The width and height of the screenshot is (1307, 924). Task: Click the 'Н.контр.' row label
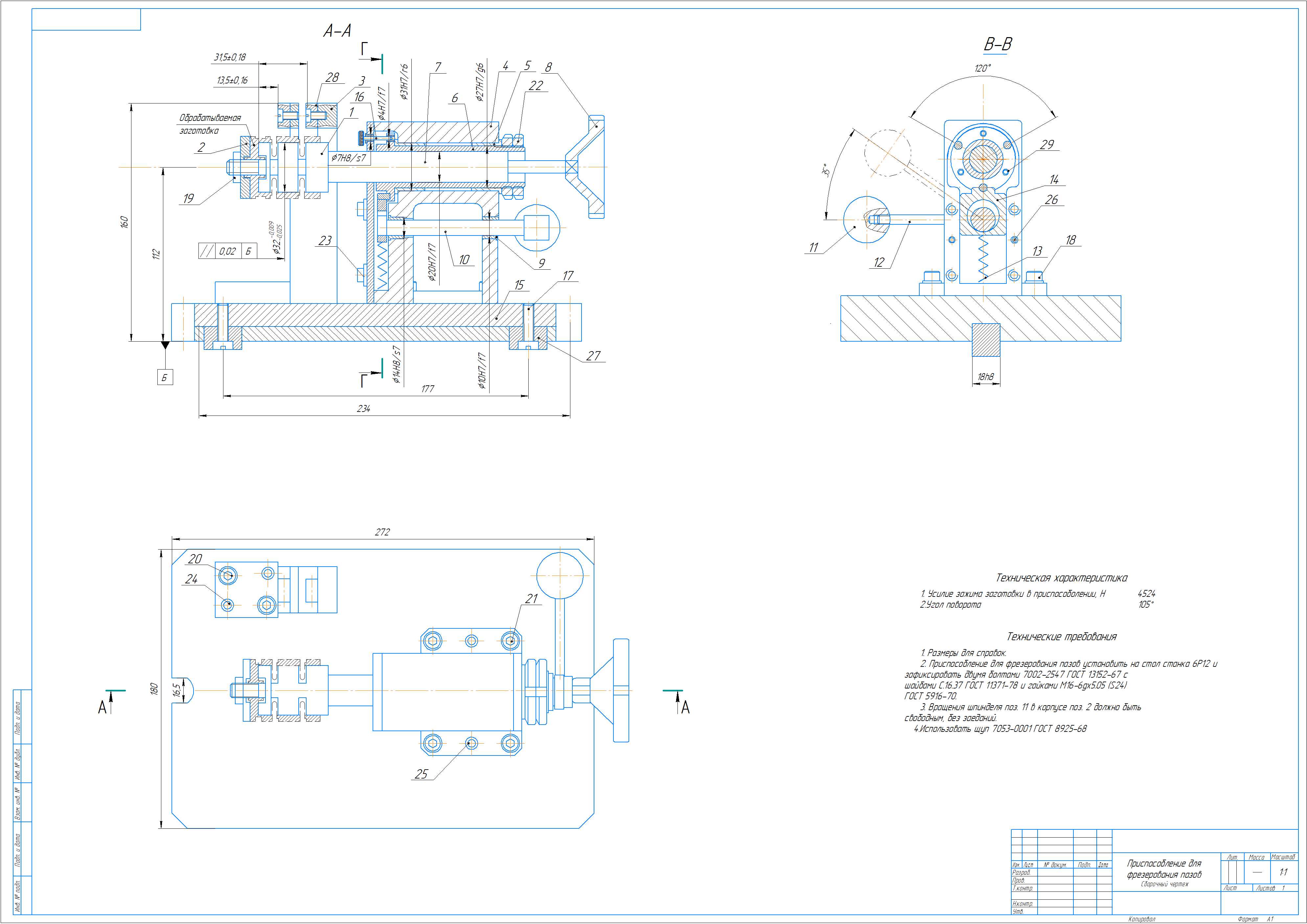1022,904
